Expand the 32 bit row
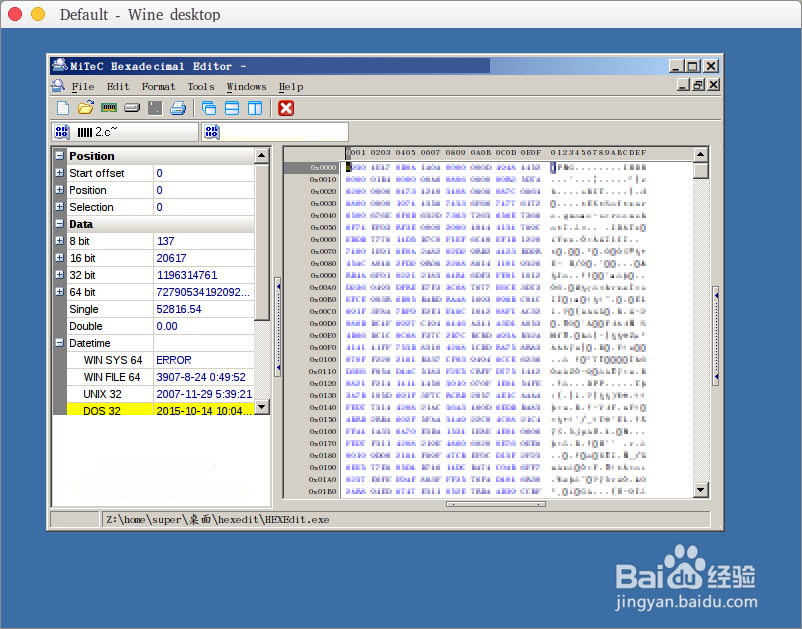The image size is (802, 629). pos(60,275)
